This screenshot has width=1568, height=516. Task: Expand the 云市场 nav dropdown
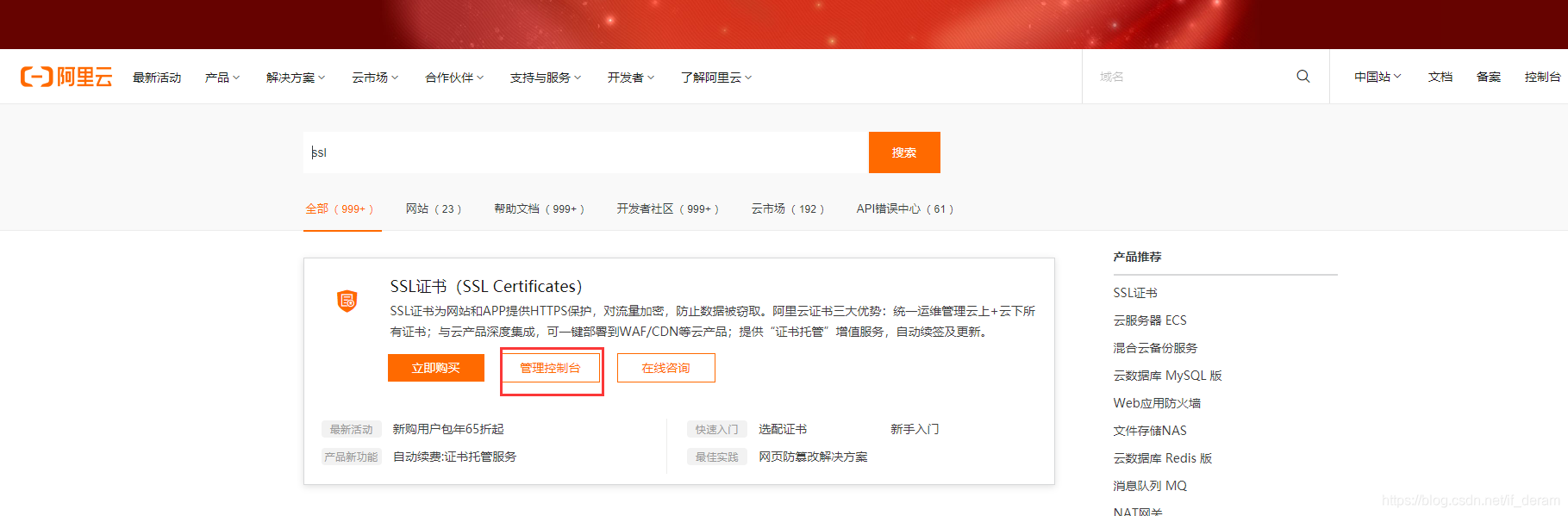click(375, 78)
